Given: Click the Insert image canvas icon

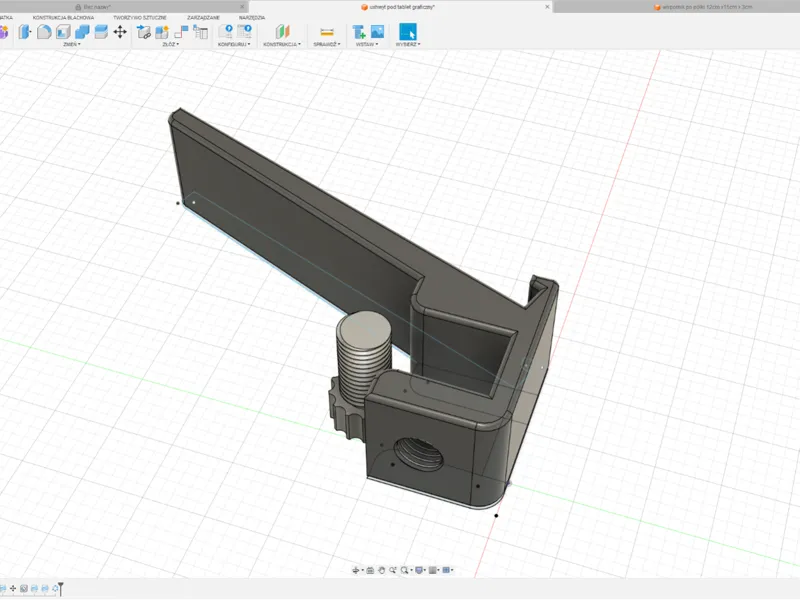Looking at the screenshot, I should (x=377, y=32).
